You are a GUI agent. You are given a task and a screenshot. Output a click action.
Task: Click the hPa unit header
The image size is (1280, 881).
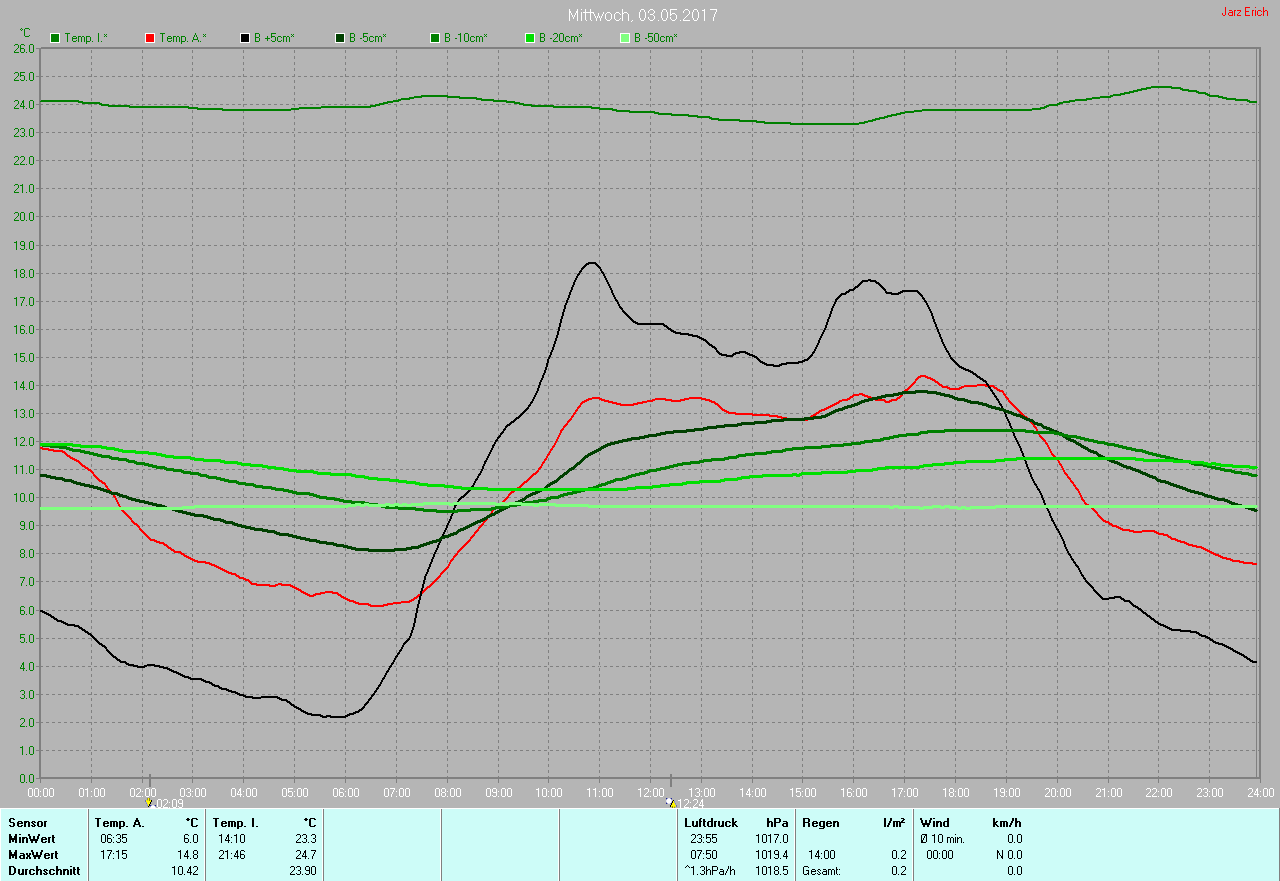point(778,823)
